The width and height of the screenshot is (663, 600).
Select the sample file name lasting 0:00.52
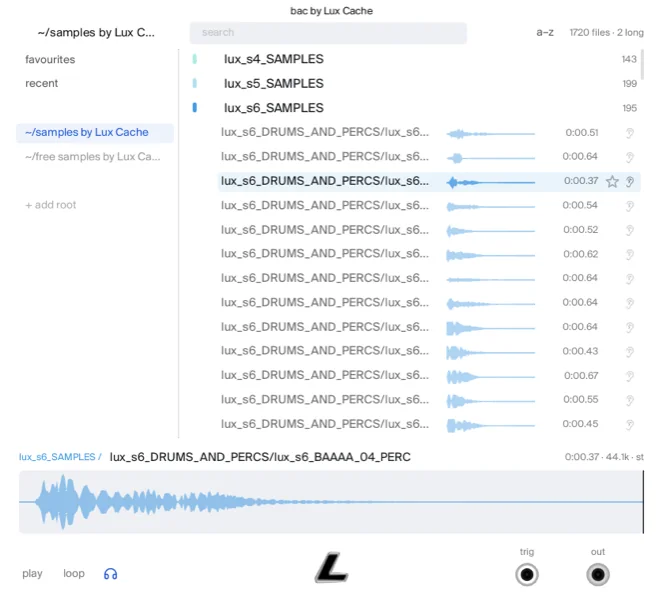[x=325, y=230]
